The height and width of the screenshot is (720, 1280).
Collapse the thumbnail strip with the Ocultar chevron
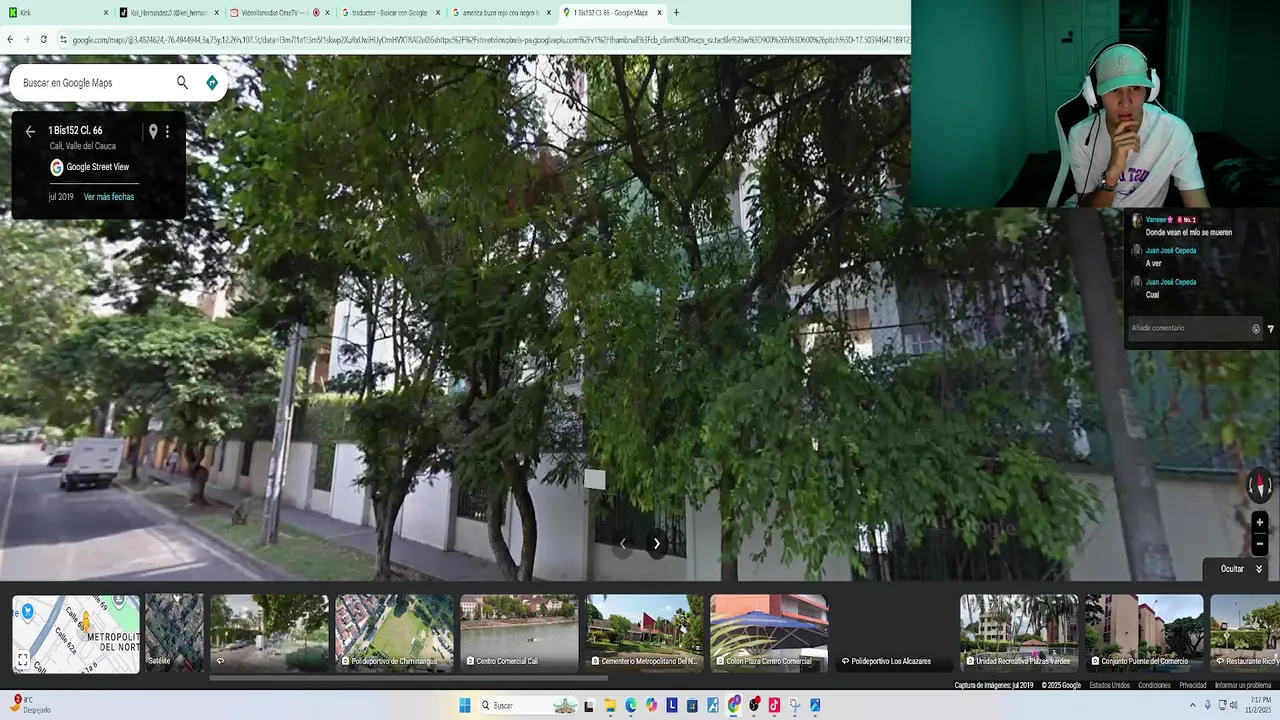1258,569
